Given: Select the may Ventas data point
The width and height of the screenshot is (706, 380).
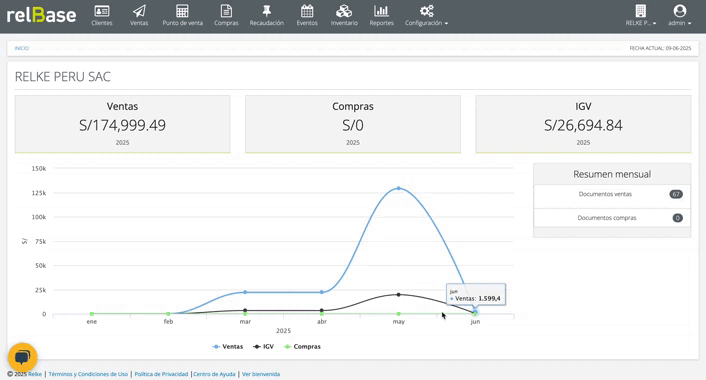Looking at the screenshot, I should (x=398, y=188).
